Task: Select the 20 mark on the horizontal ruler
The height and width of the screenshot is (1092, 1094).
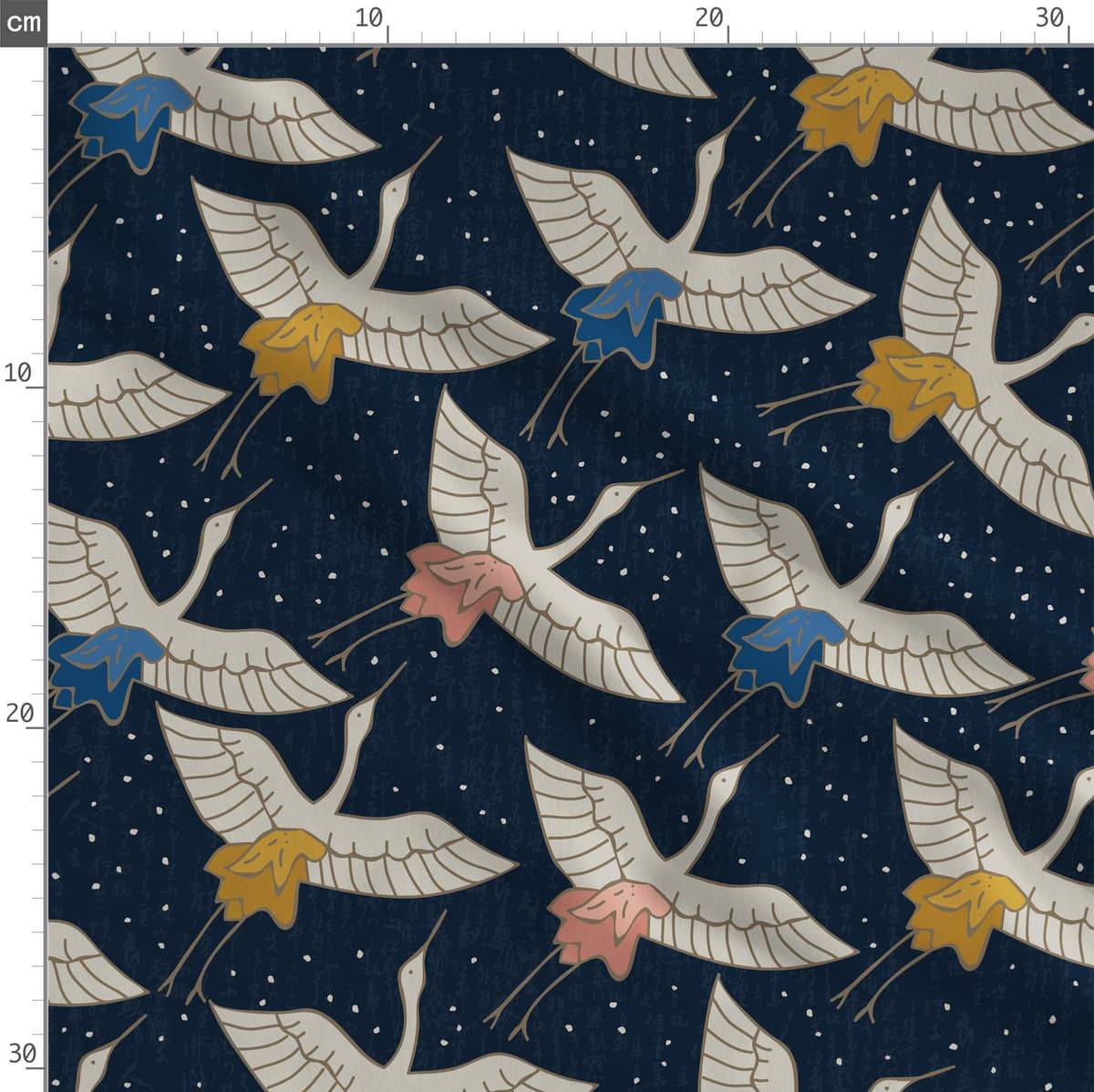Action: (709, 17)
